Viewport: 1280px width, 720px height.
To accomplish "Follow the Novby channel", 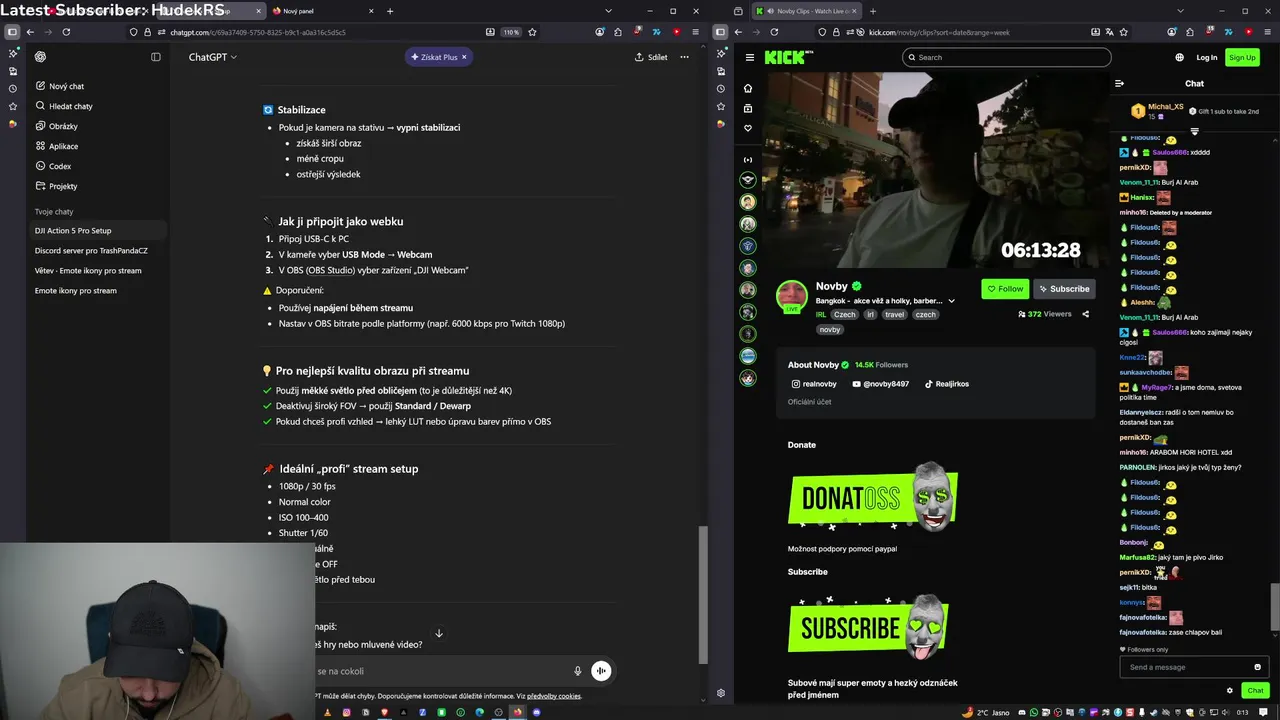I will pos(1005,289).
